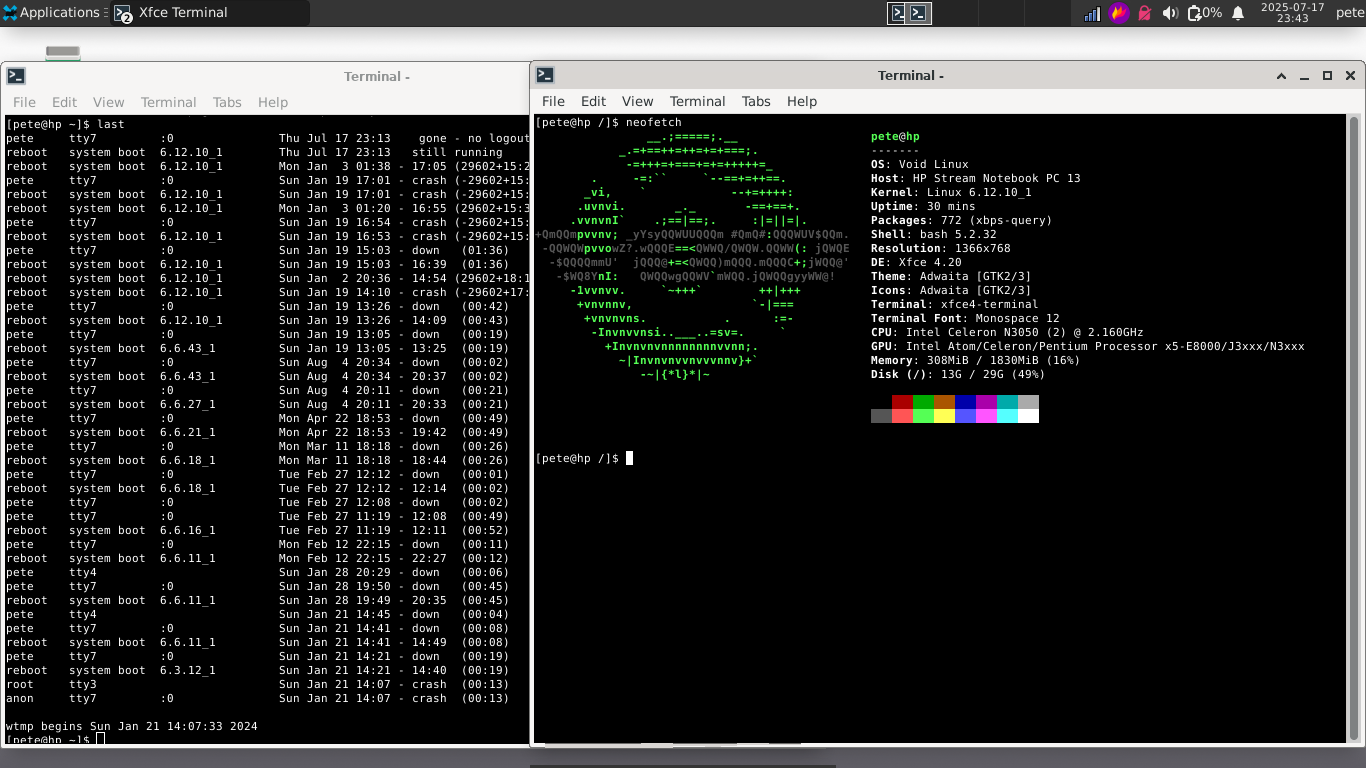The width and height of the screenshot is (1366, 768).
Task: Click the neofetch terminal window icon
Action: (x=545, y=75)
